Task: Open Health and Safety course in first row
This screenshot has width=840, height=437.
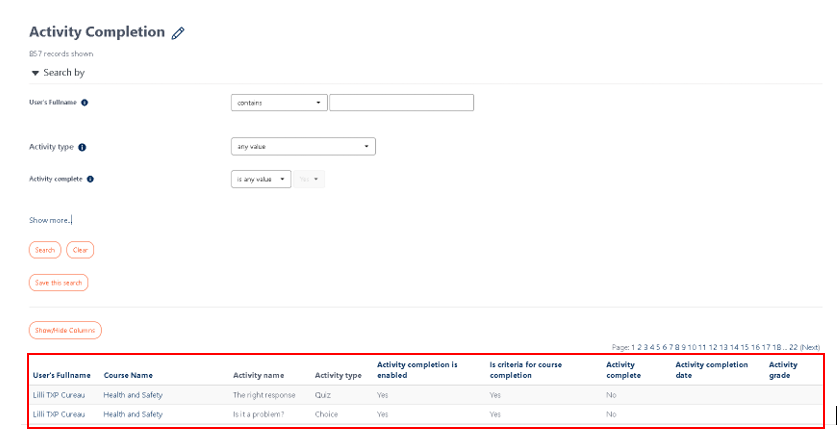Action: coord(133,395)
